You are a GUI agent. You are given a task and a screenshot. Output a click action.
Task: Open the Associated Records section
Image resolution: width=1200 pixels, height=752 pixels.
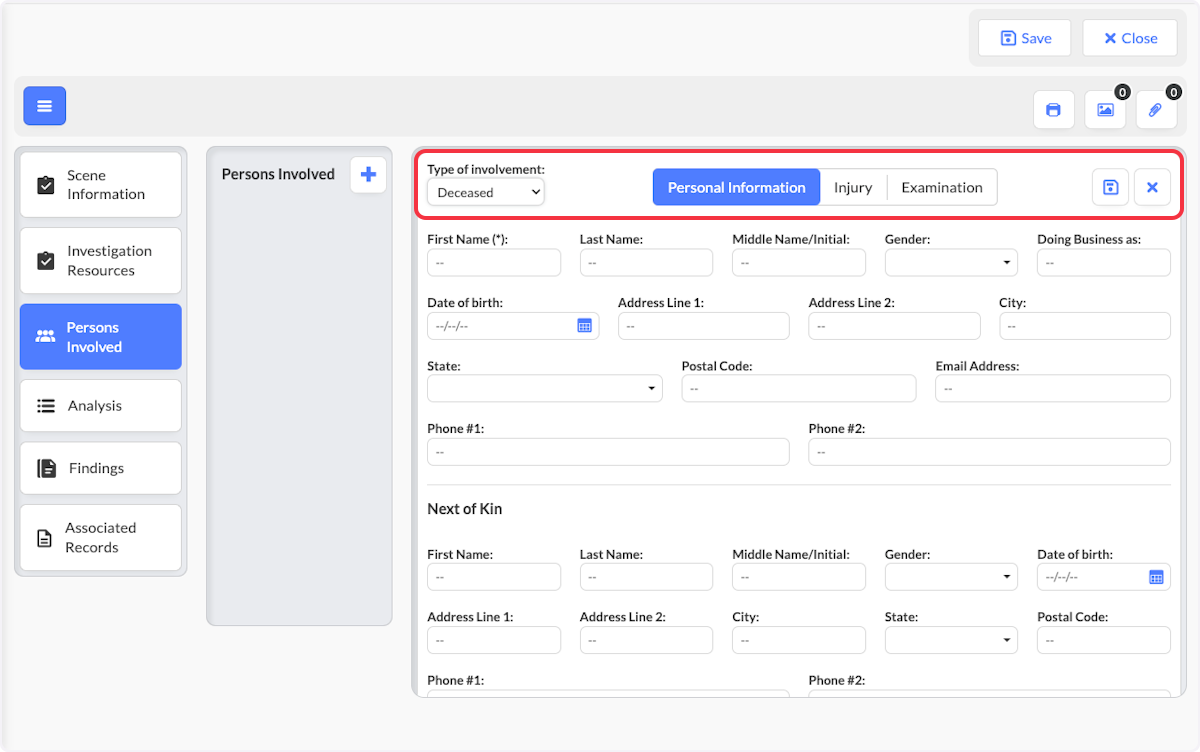(101, 538)
